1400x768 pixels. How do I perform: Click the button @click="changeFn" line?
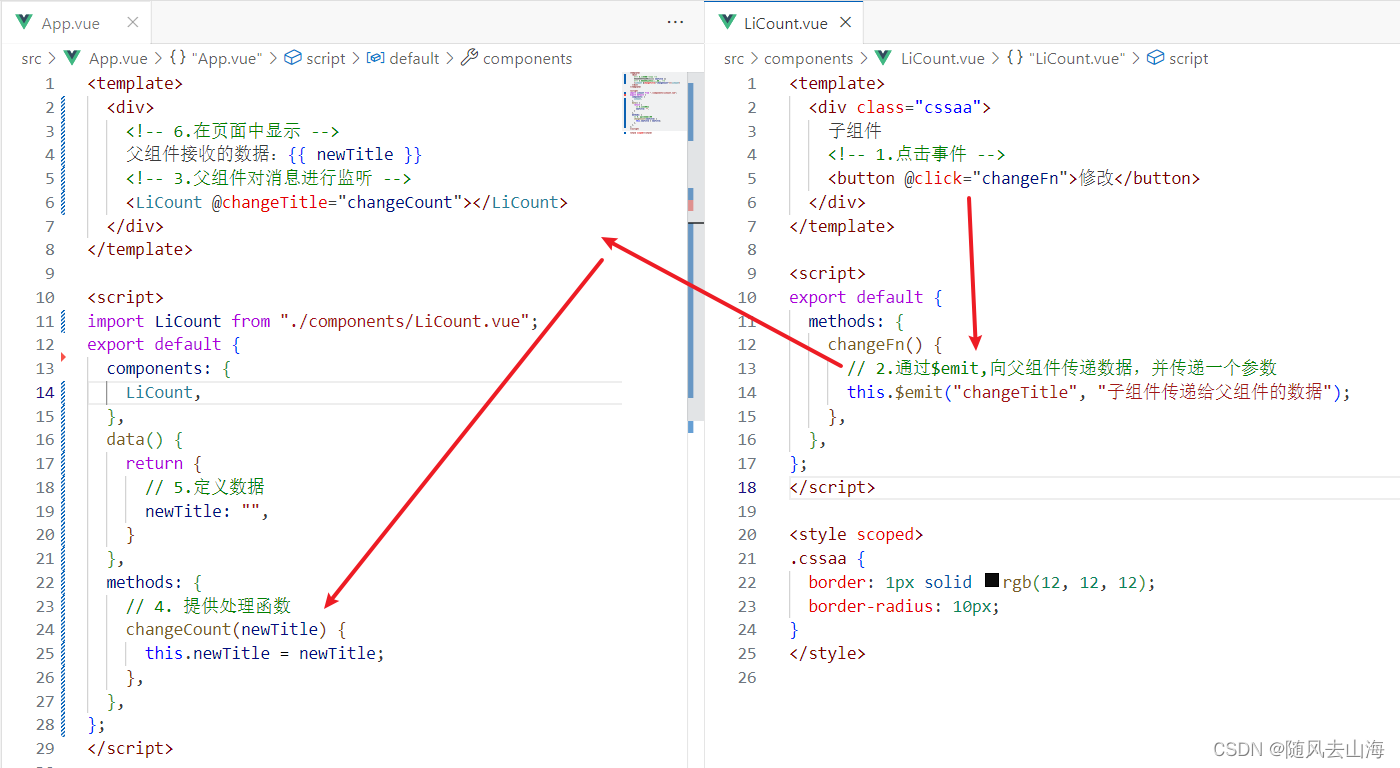click(1014, 178)
